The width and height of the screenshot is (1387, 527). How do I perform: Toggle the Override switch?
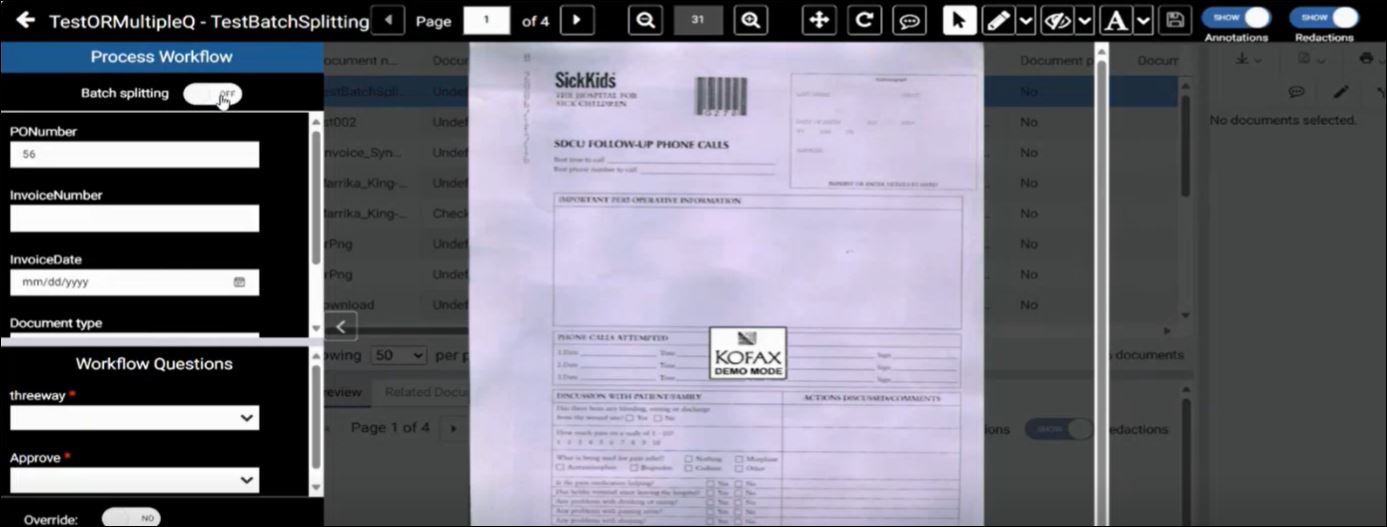(x=131, y=518)
